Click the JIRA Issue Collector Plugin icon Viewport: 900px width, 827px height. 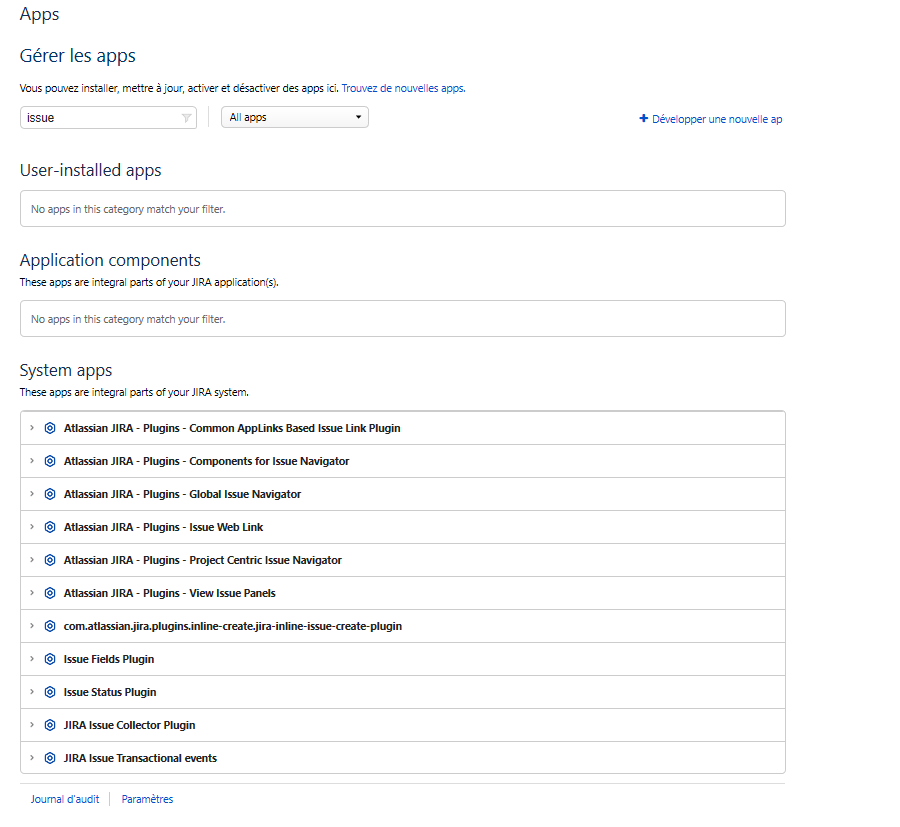click(x=50, y=725)
